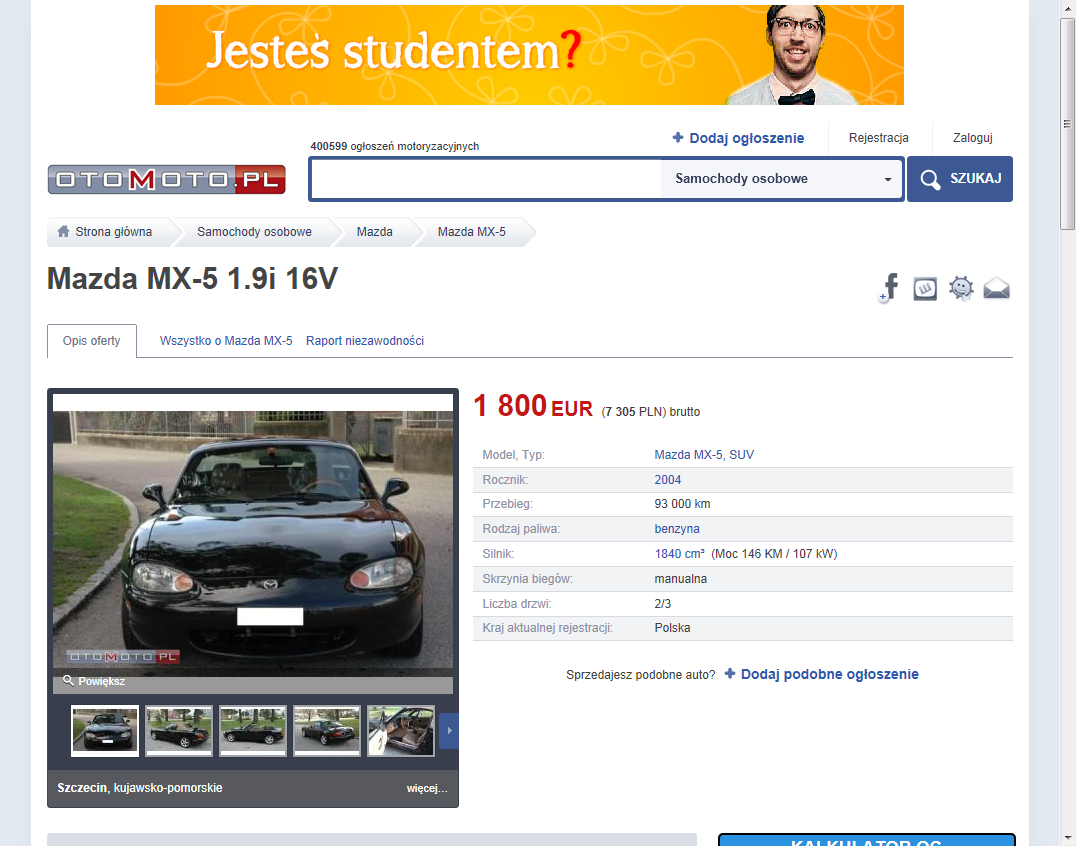The image size is (1076, 846).
Task: Click the benzyna fuel type link
Action: pyautogui.click(x=677, y=529)
